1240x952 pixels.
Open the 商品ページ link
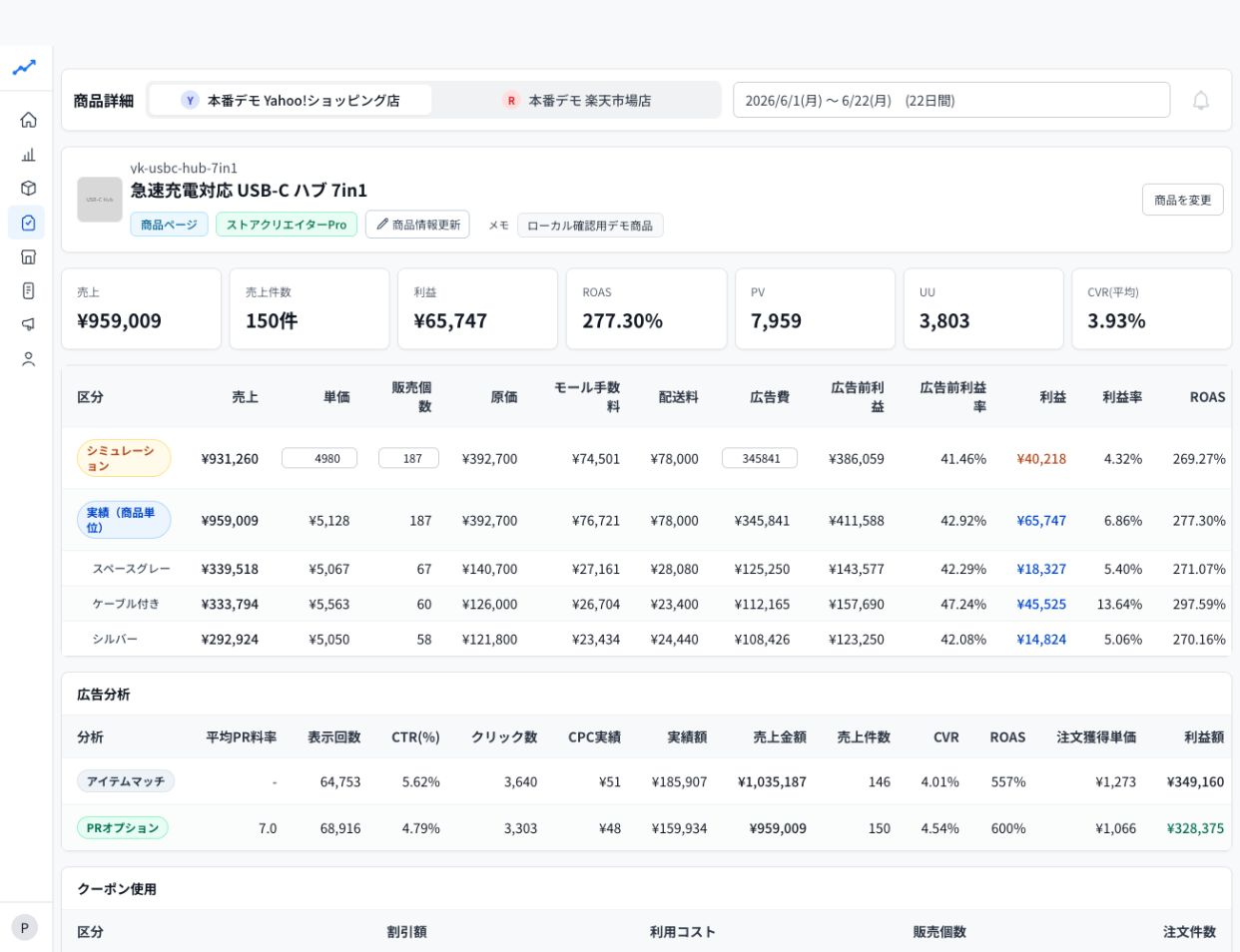[x=169, y=225]
